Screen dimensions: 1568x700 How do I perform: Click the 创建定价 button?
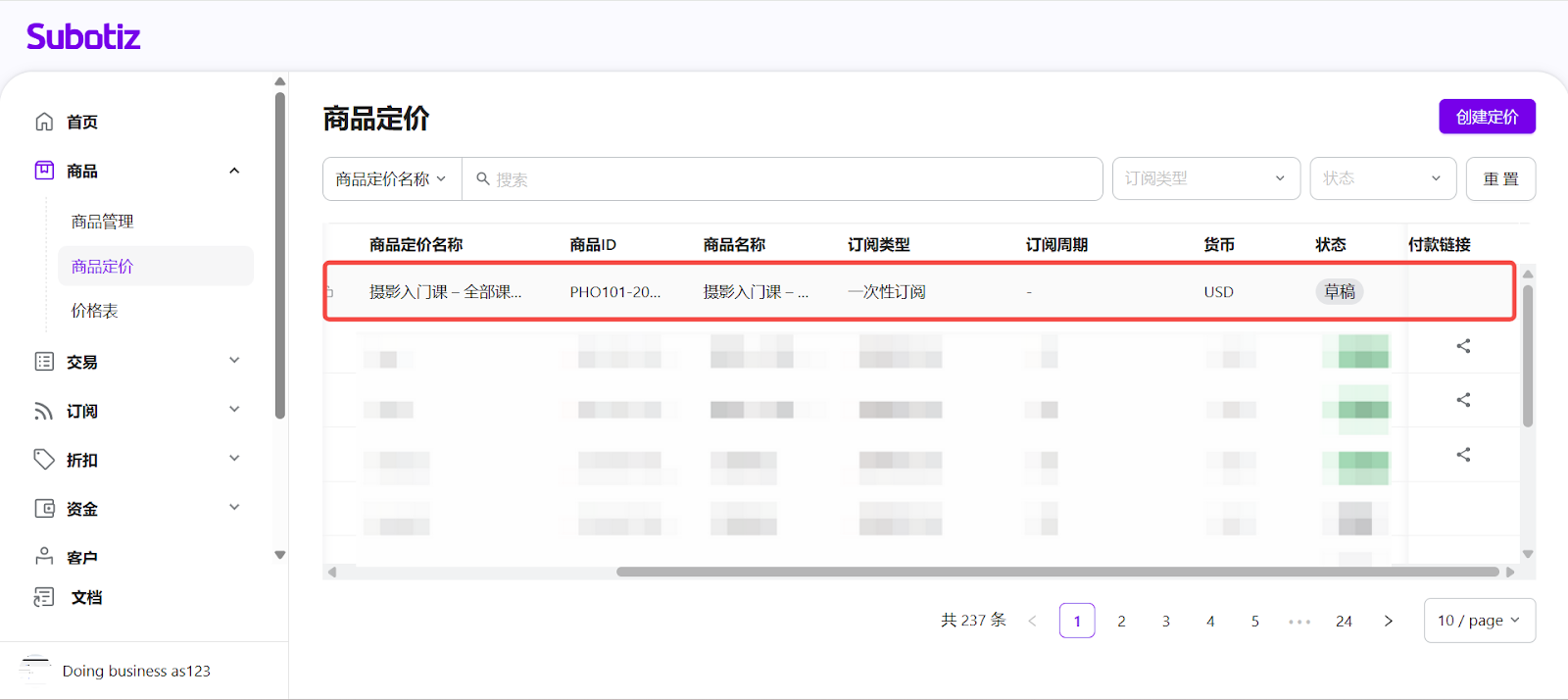click(x=1487, y=117)
